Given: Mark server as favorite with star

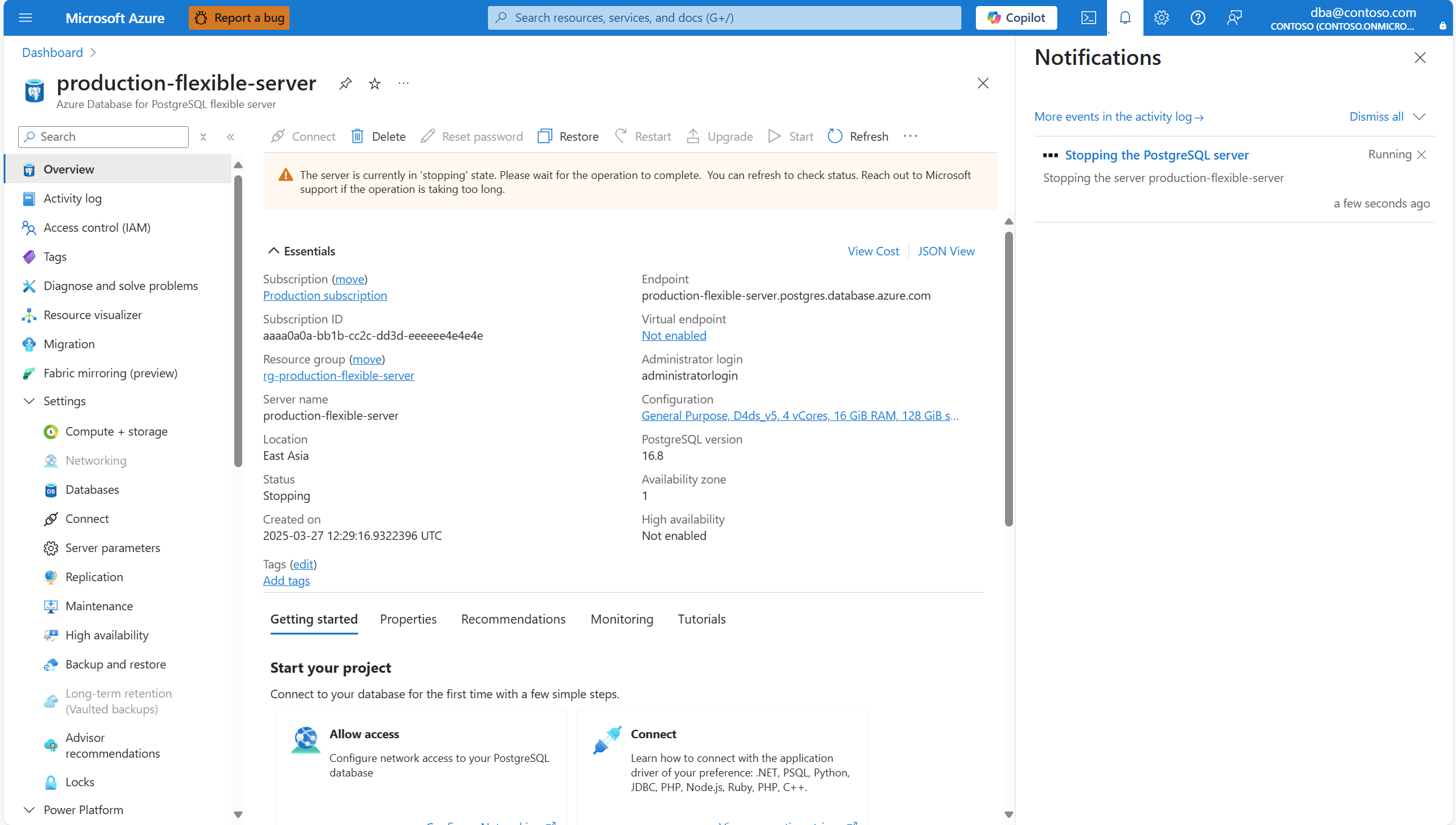Looking at the screenshot, I should [x=374, y=84].
